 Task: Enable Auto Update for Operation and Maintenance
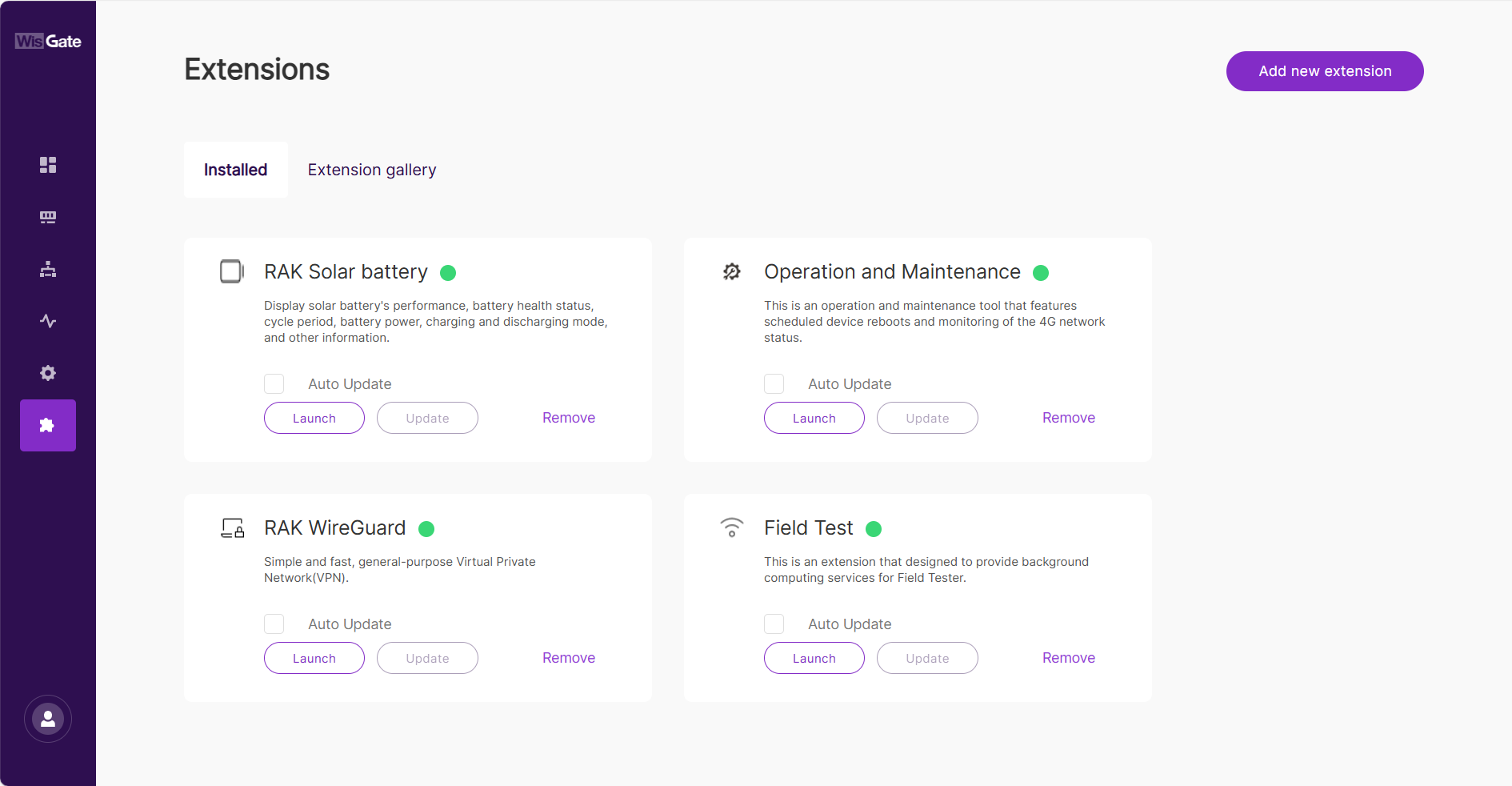(774, 384)
